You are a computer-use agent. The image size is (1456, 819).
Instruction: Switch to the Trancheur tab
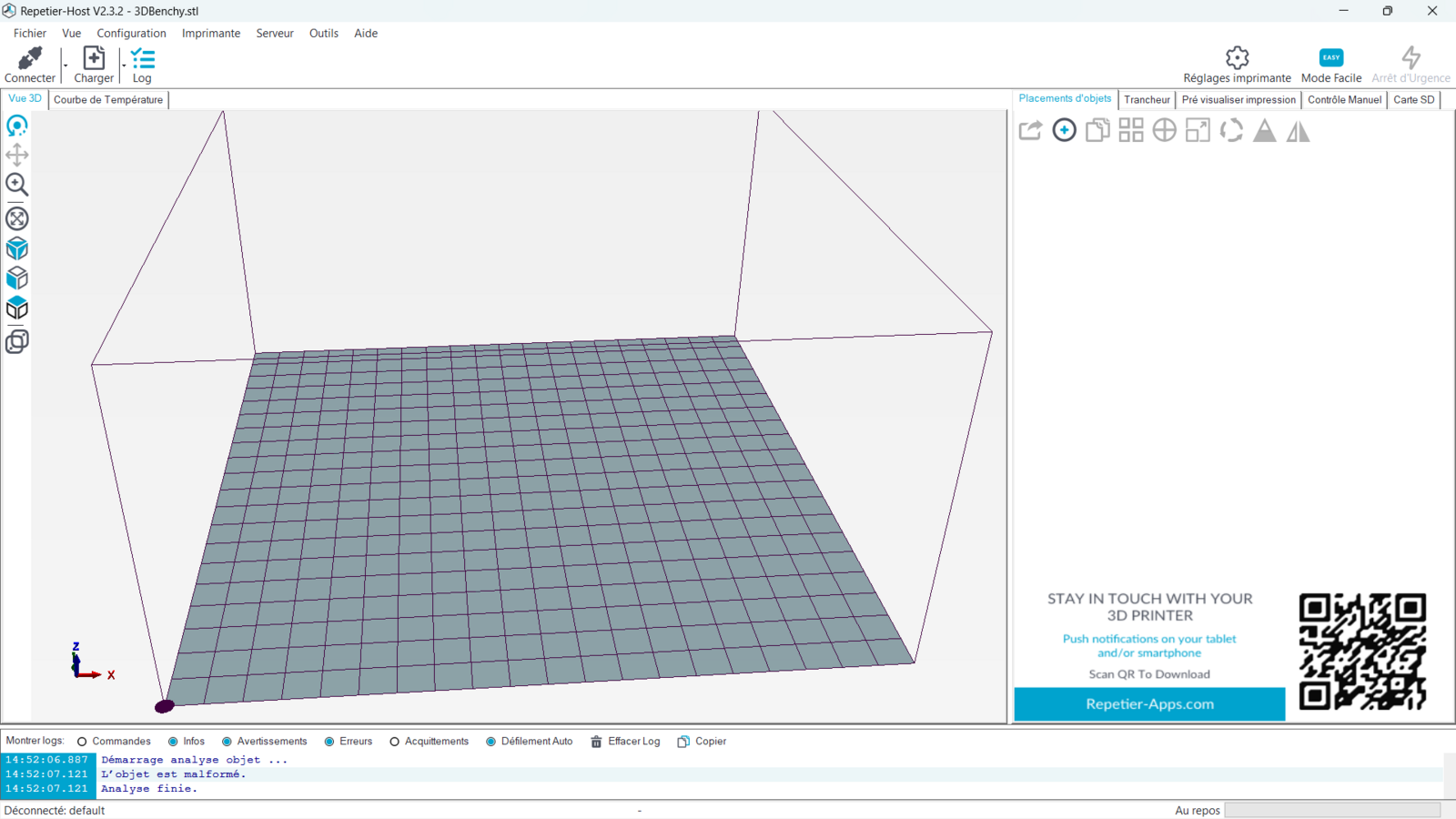[1147, 100]
